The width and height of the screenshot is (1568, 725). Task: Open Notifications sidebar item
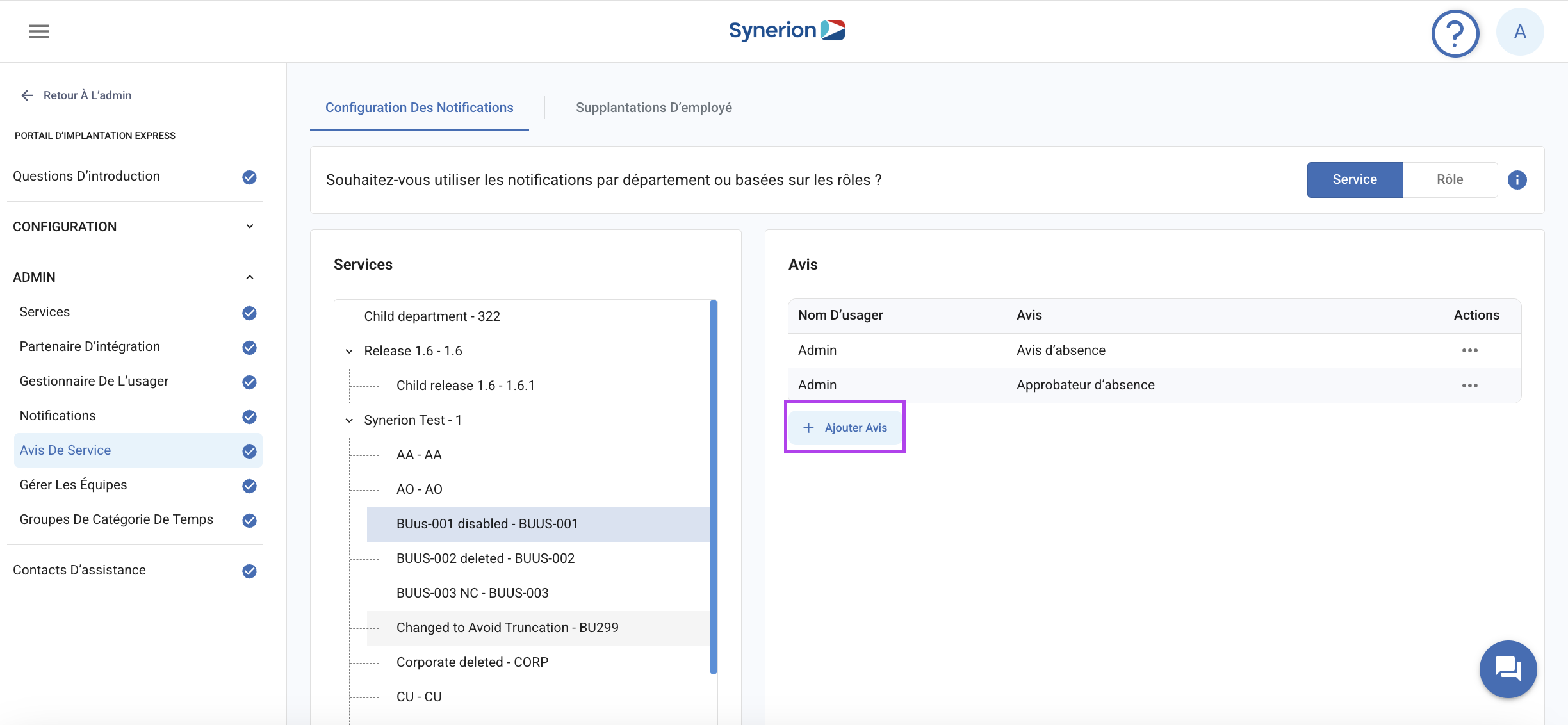click(58, 416)
